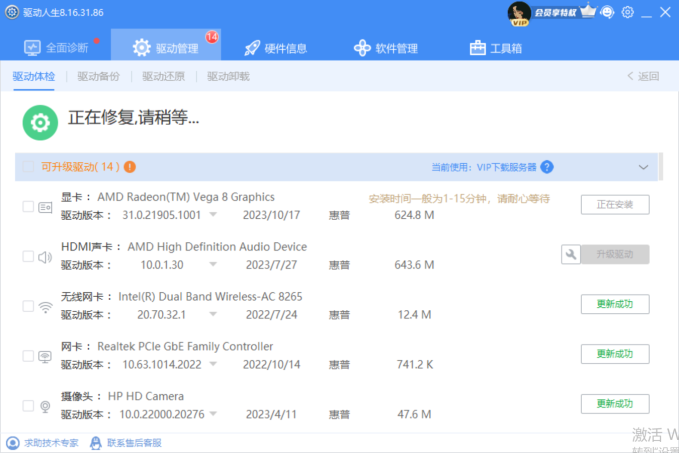Open version dropdown for 10.0.22000.20276
679x453 pixels.
coord(213,414)
